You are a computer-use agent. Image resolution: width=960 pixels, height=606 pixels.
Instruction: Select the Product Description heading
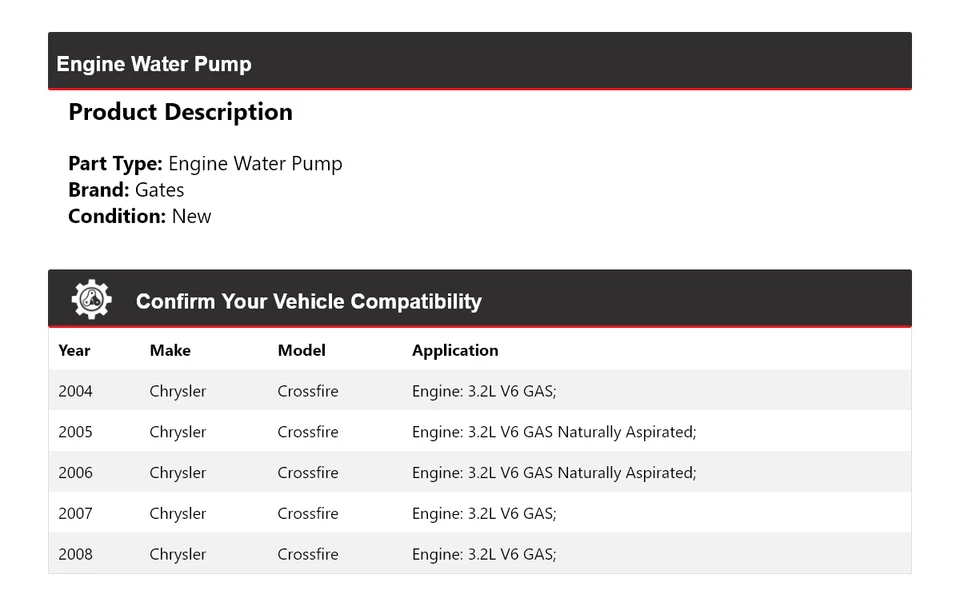click(x=180, y=112)
